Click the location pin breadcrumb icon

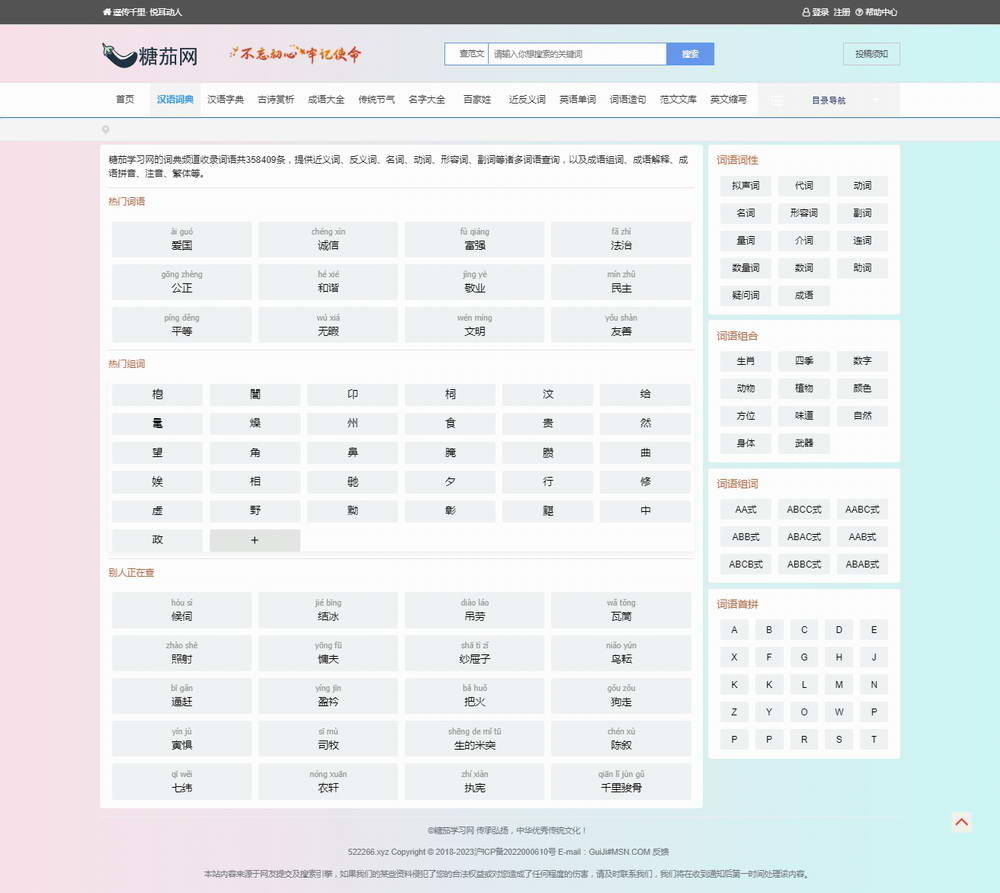pos(106,130)
